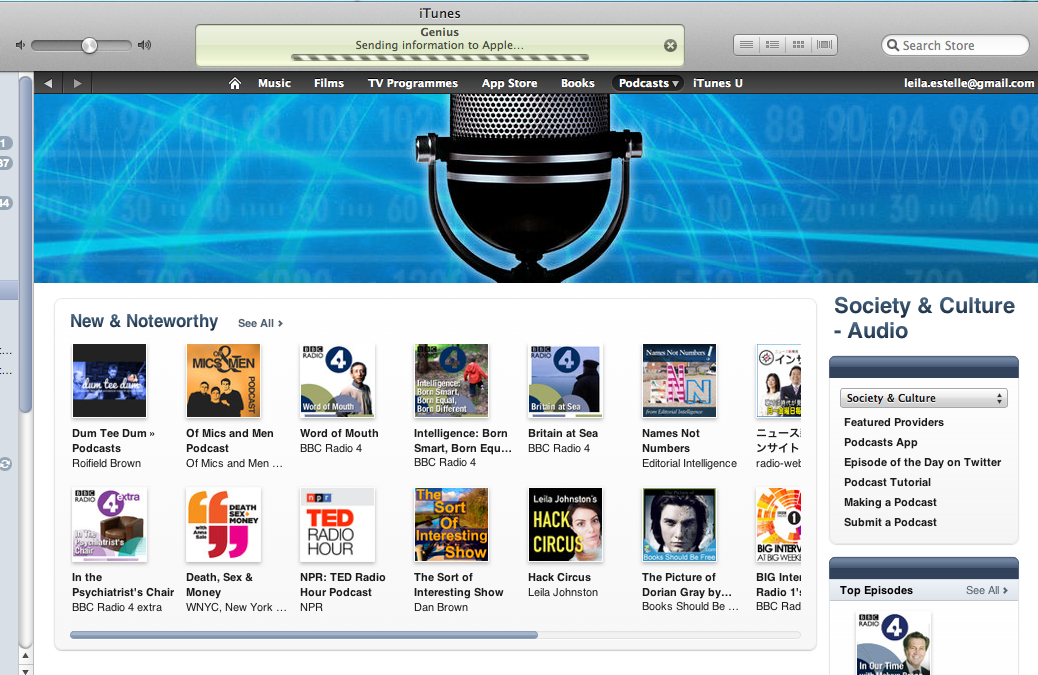The height and width of the screenshot is (675, 1038).
Task: Click the low volume speaker icon
Action: (x=20, y=45)
